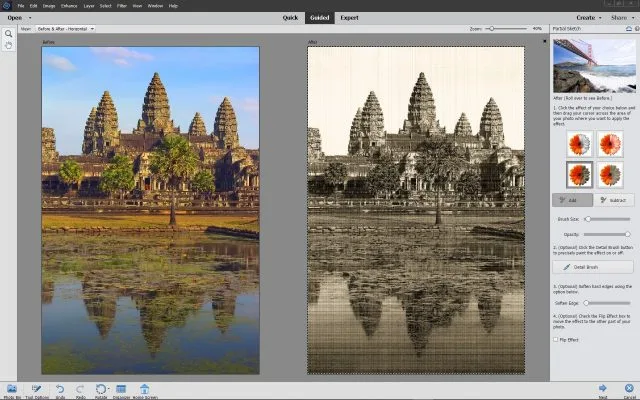
Task: Open the Organizer from the bottom bar
Action: tap(121, 391)
